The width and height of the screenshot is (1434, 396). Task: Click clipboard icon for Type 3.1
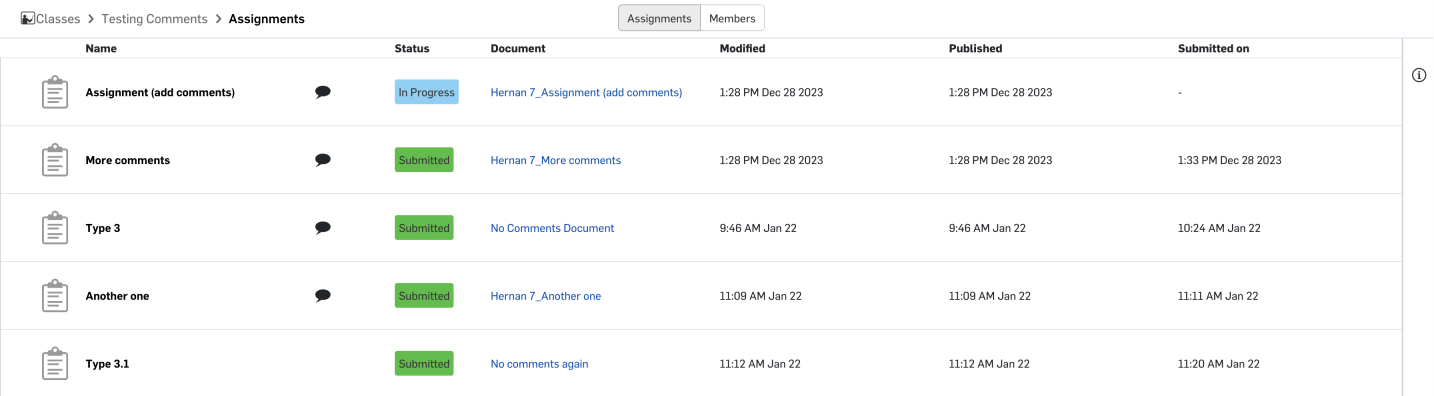coord(55,364)
